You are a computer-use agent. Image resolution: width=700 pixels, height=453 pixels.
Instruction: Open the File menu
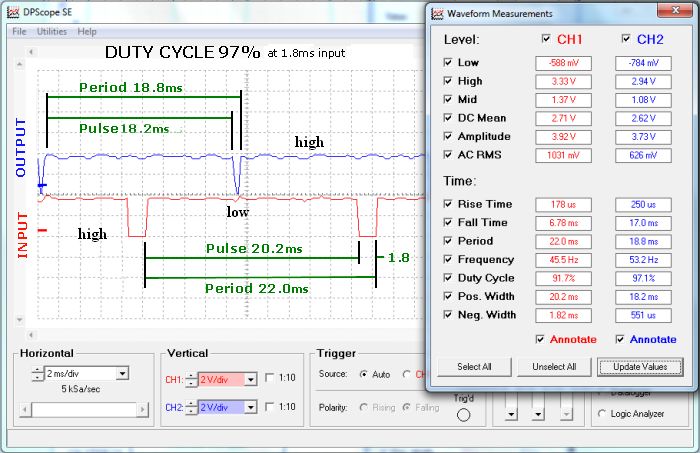click(19, 32)
